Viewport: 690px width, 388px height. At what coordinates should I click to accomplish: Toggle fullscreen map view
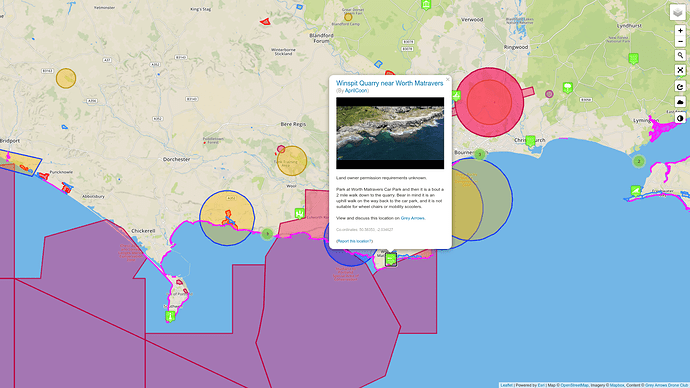point(680,70)
